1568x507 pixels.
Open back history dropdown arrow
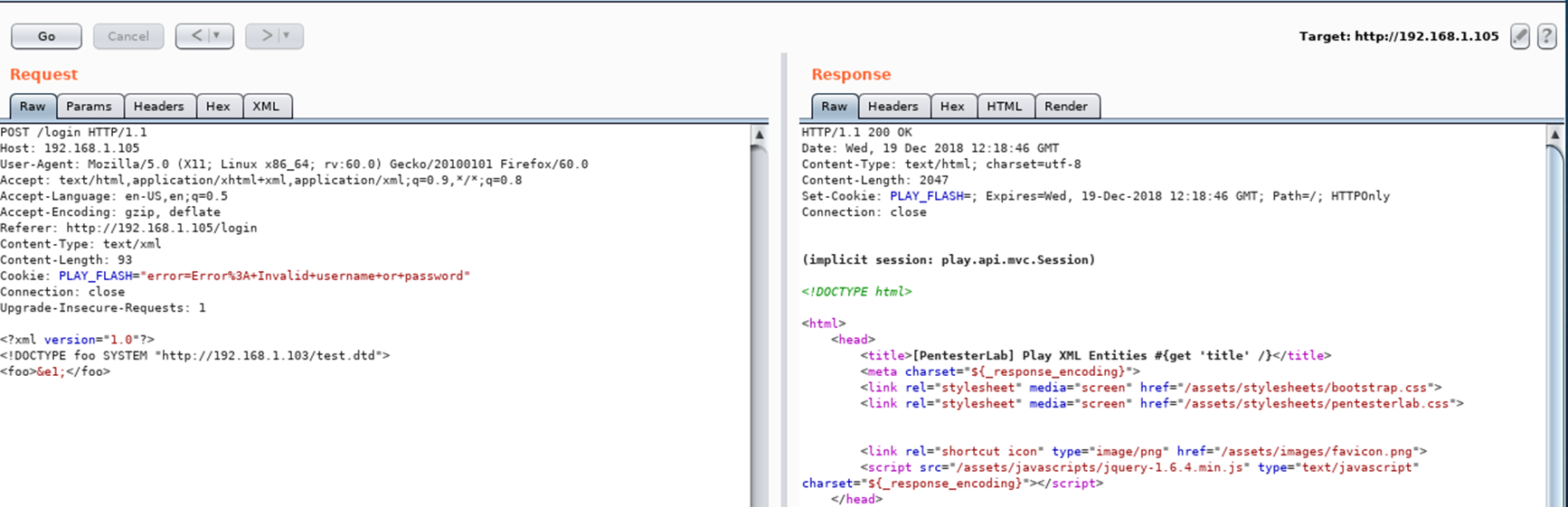coord(217,36)
